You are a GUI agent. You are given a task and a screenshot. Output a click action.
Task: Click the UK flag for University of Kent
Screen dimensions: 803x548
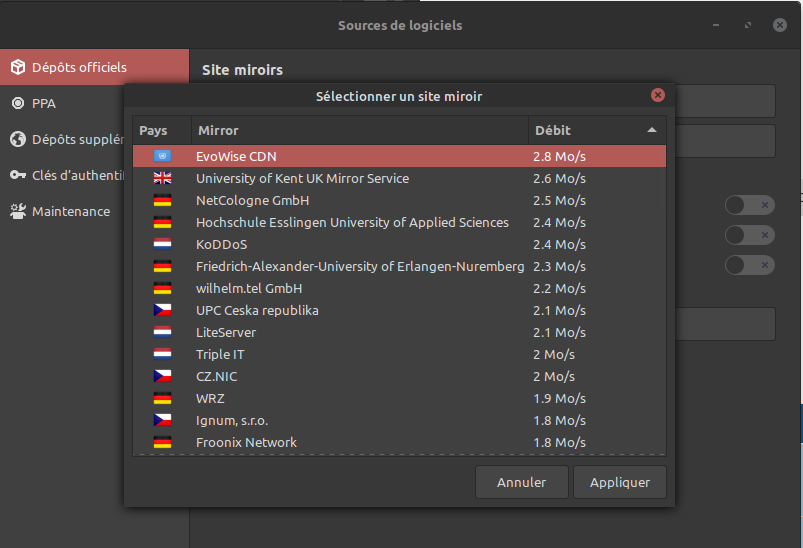click(162, 178)
